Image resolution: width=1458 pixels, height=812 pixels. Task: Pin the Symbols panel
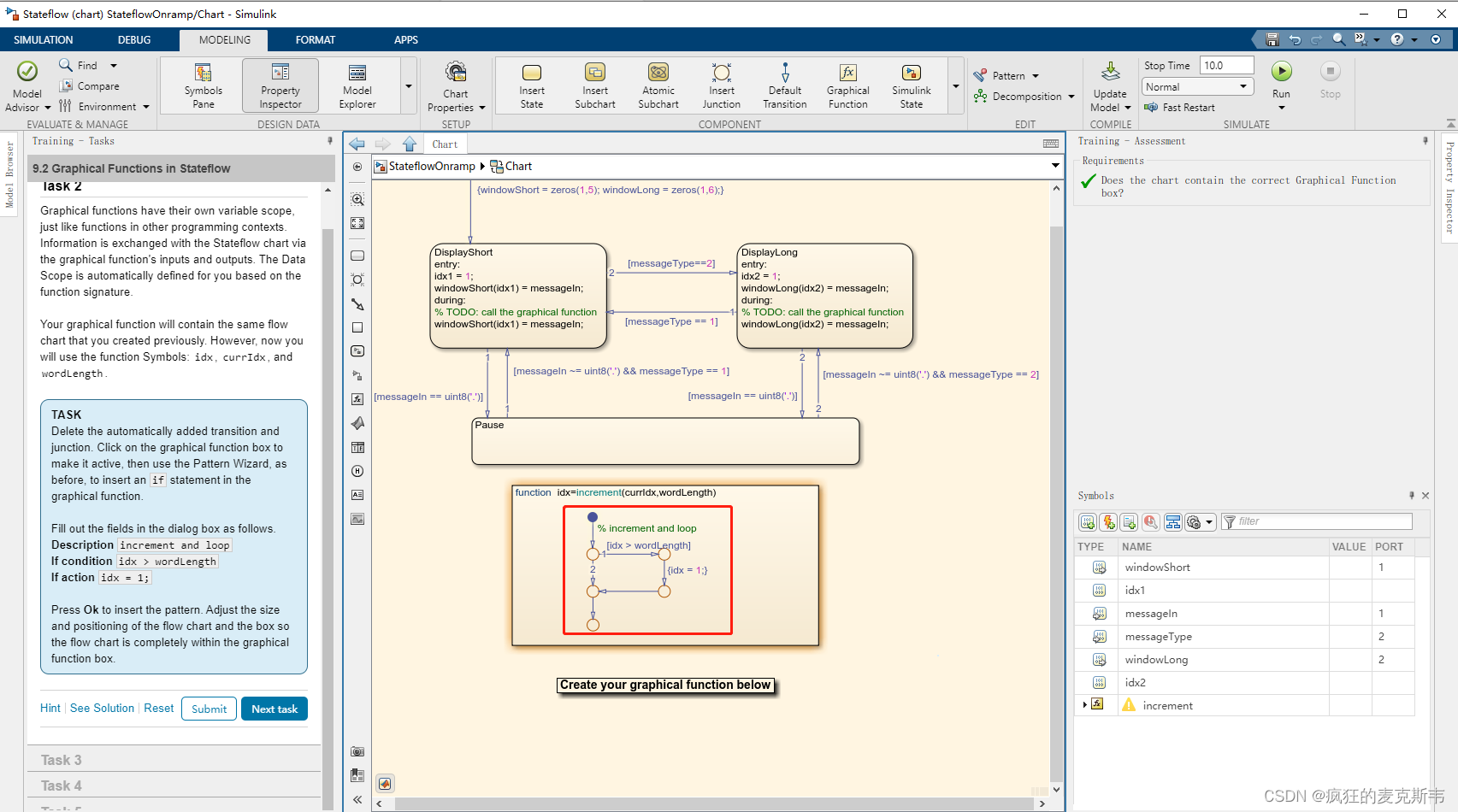point(1411,495)
